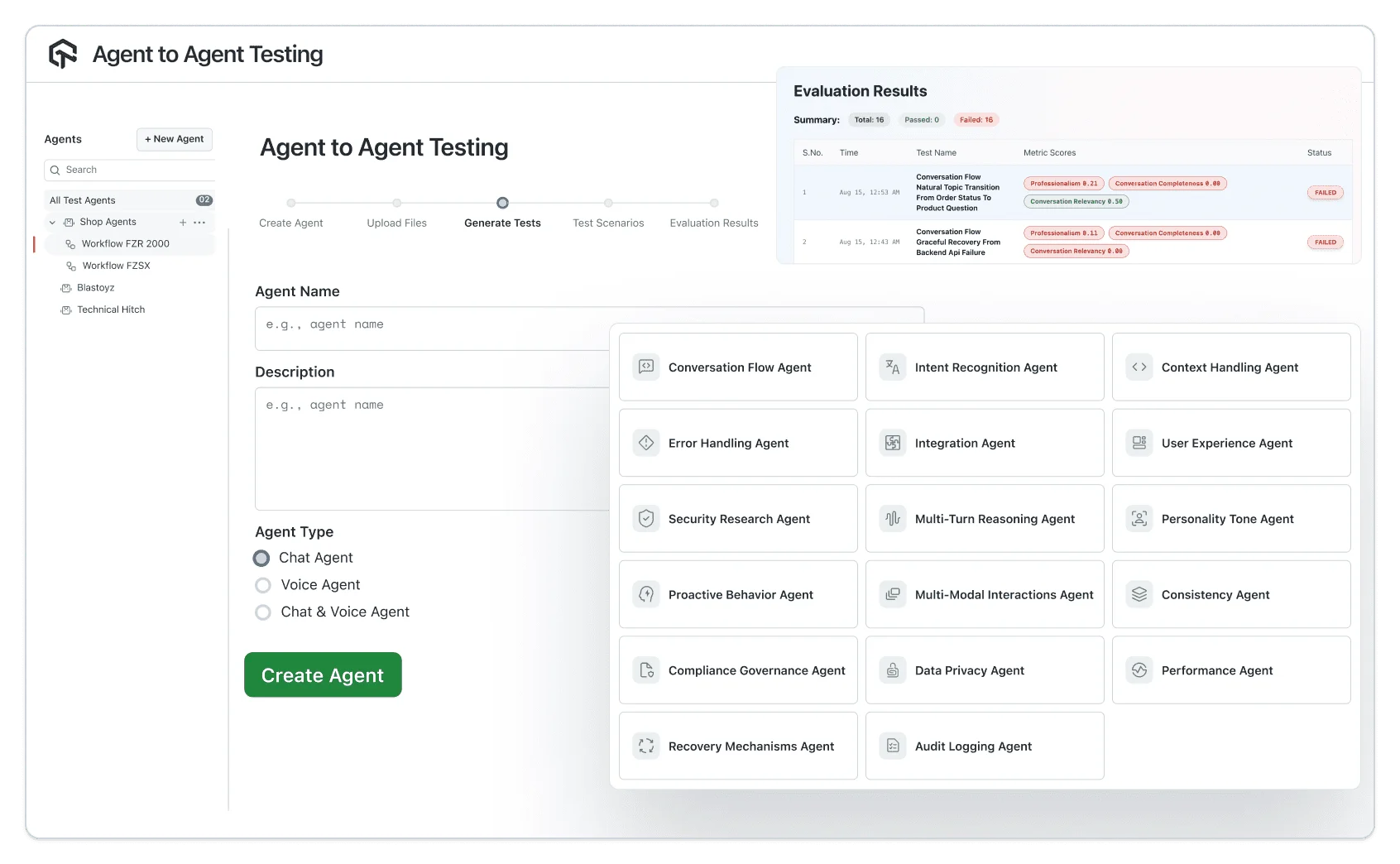Screen dimensions: 1400x864
Task: Enable the Chat & Voice Agent option
Action: click(262, 612)
